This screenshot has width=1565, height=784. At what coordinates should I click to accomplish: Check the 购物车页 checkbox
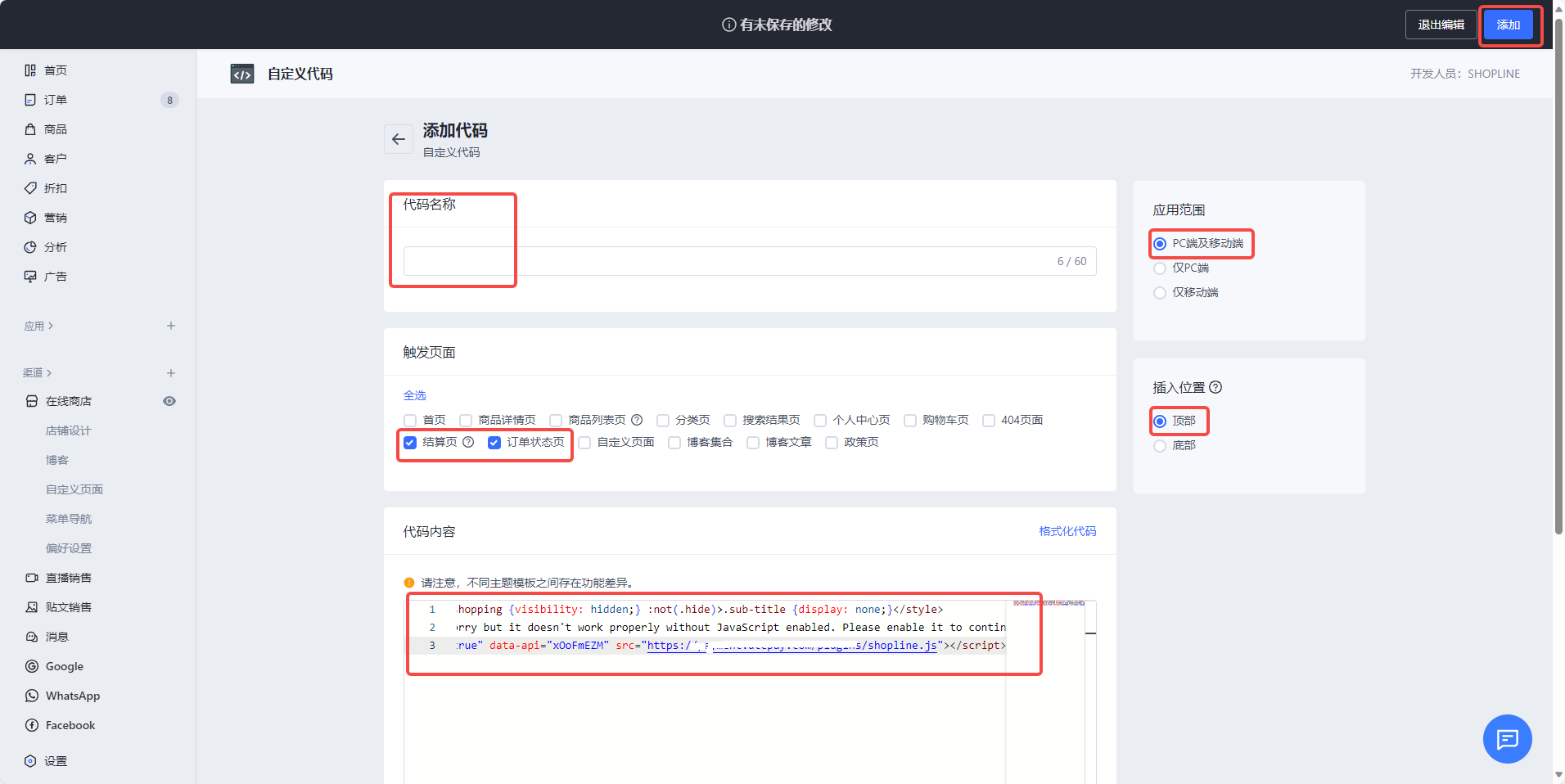tap(910, 421)
